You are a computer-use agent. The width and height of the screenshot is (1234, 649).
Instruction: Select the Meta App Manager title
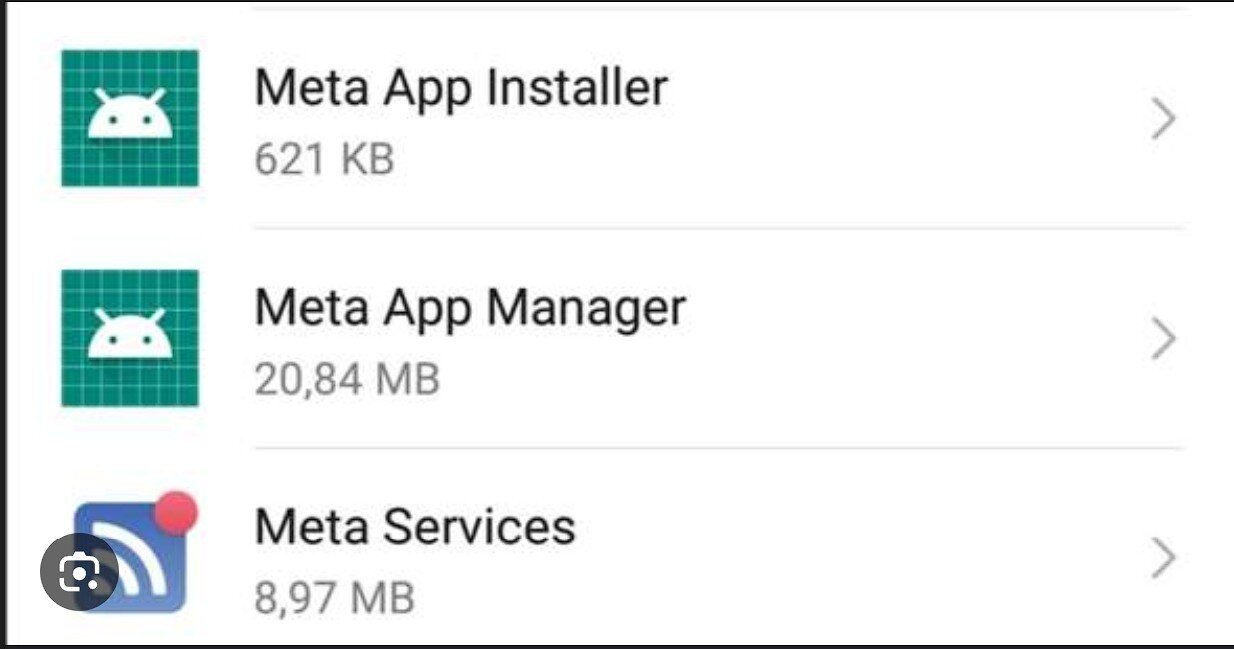pyautogui.click(x=470, y=308)
